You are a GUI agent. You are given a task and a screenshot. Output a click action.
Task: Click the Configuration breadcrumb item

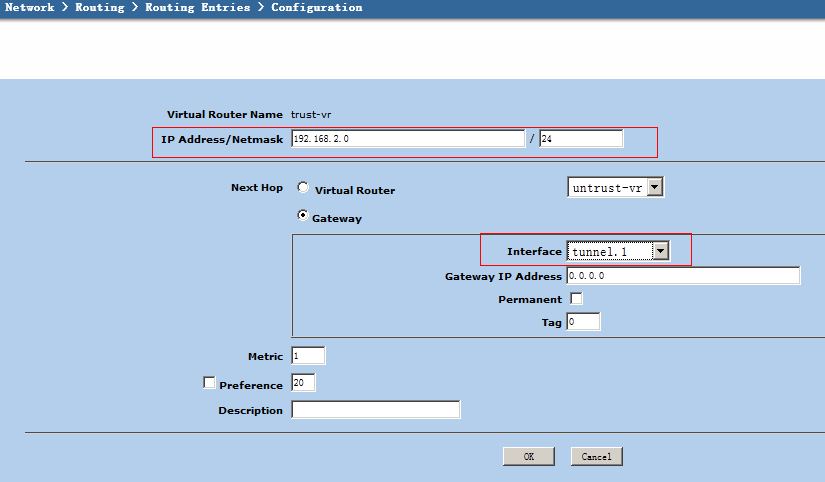click(316, 8)
